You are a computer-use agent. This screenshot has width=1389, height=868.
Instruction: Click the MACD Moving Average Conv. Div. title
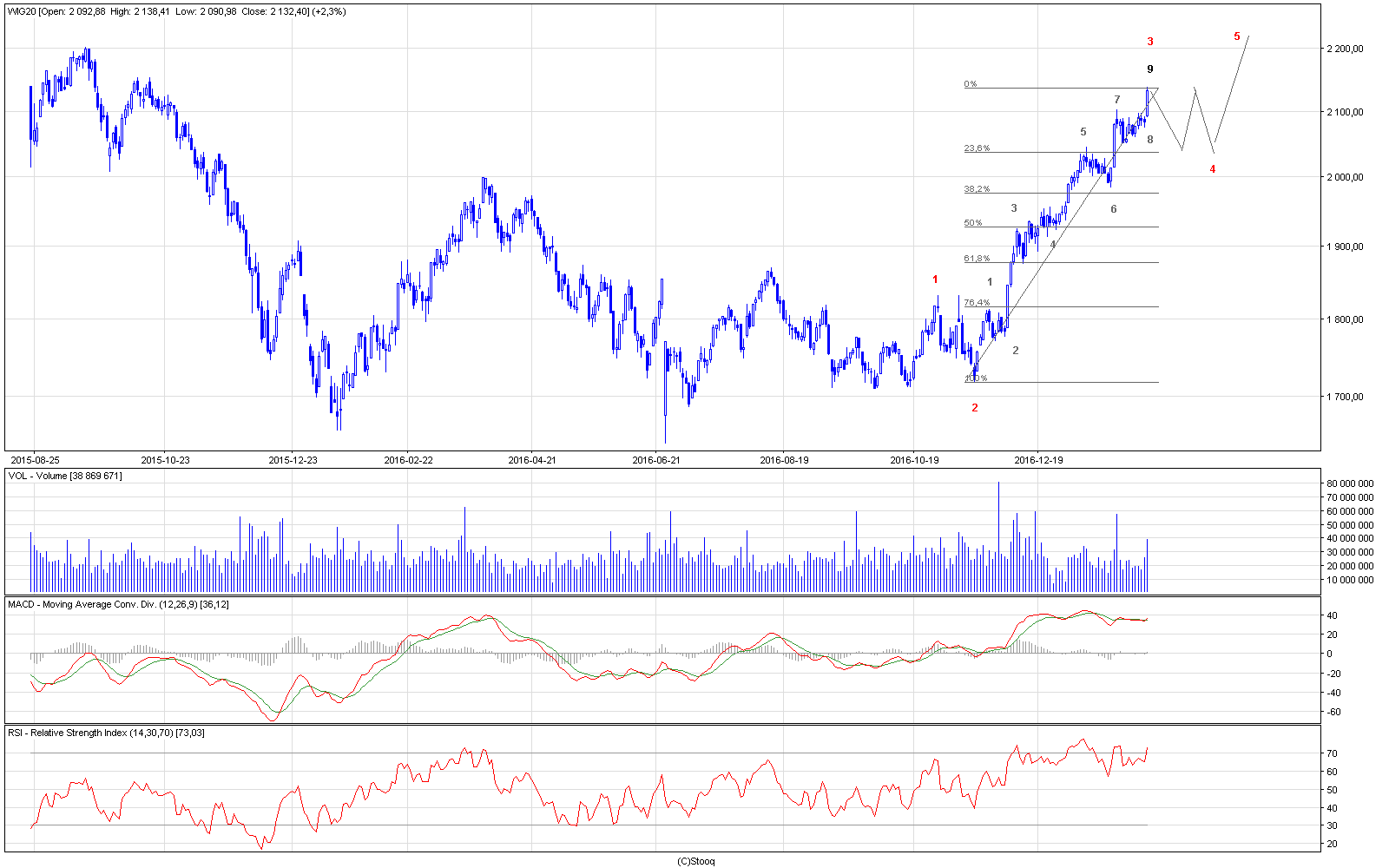tap(118, 604)
